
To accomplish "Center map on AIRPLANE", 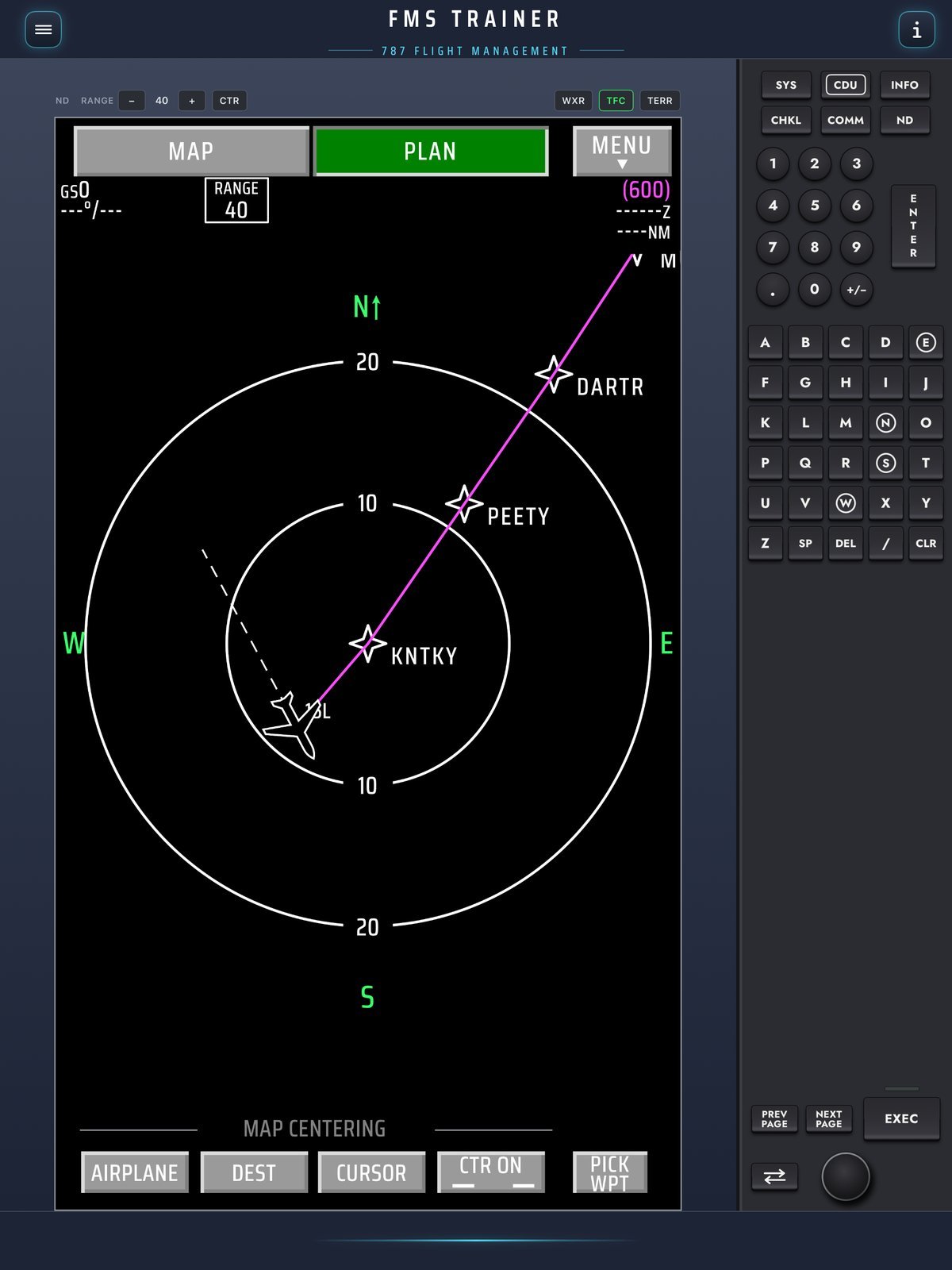I will tap(135, 1172).
